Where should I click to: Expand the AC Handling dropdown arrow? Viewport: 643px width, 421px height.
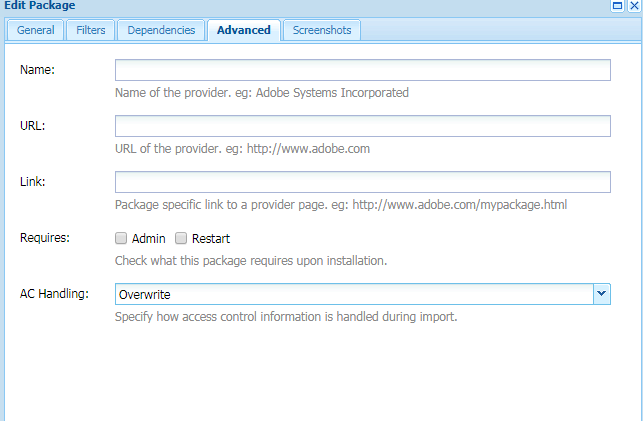[x=601, y=294]
